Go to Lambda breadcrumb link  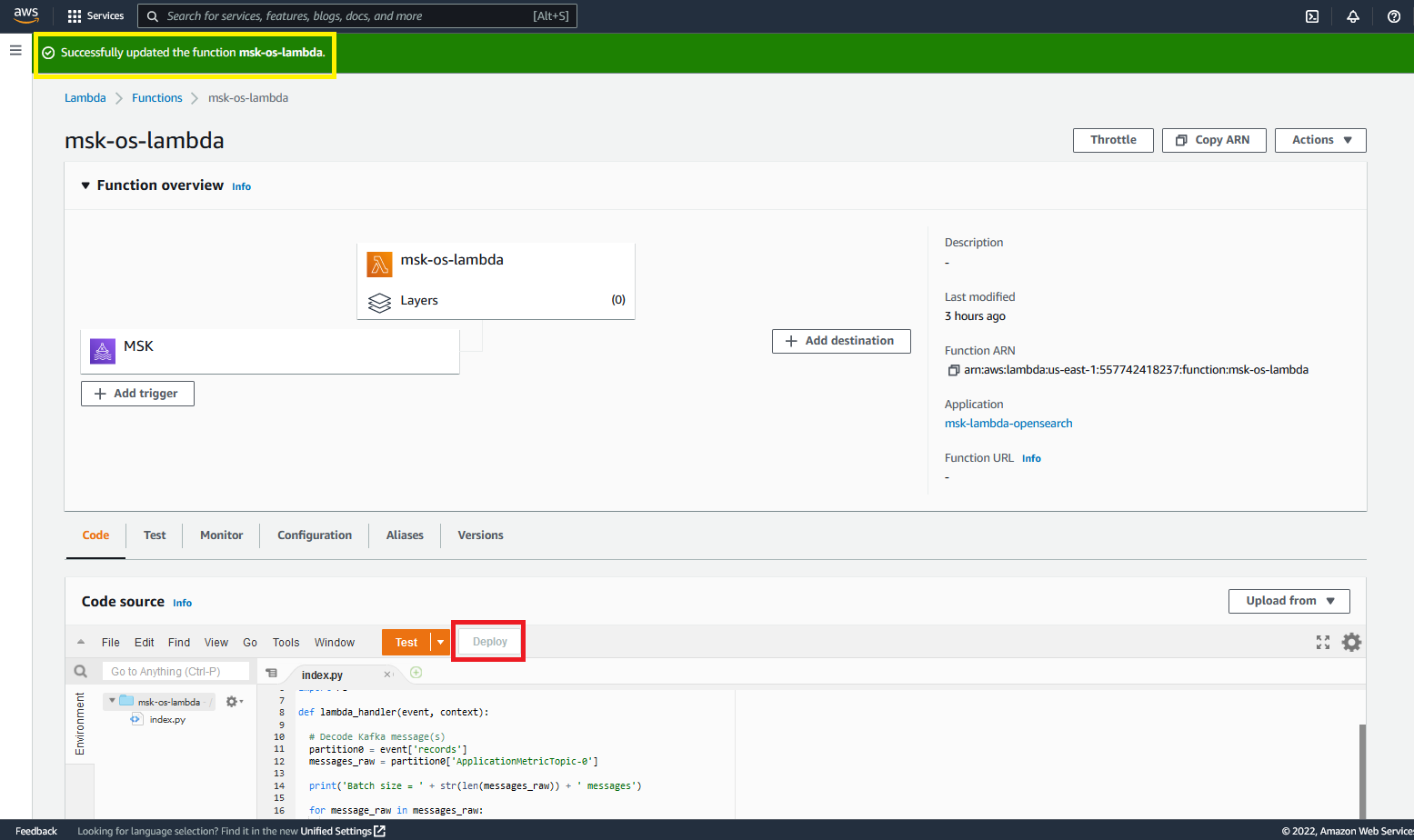[85, 98]
